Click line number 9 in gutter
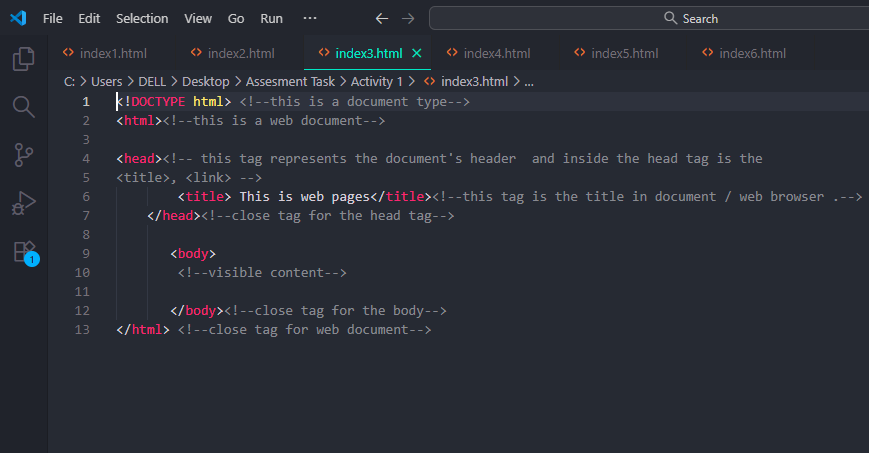The width and height of the screenshot is (869, 453). click(86, 253)
